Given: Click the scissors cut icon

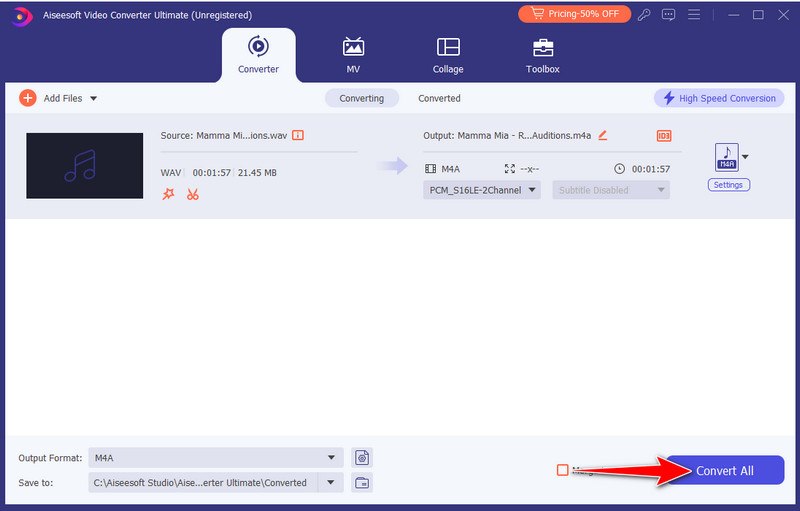Looking at the screenshot, I should pos(192,194).
